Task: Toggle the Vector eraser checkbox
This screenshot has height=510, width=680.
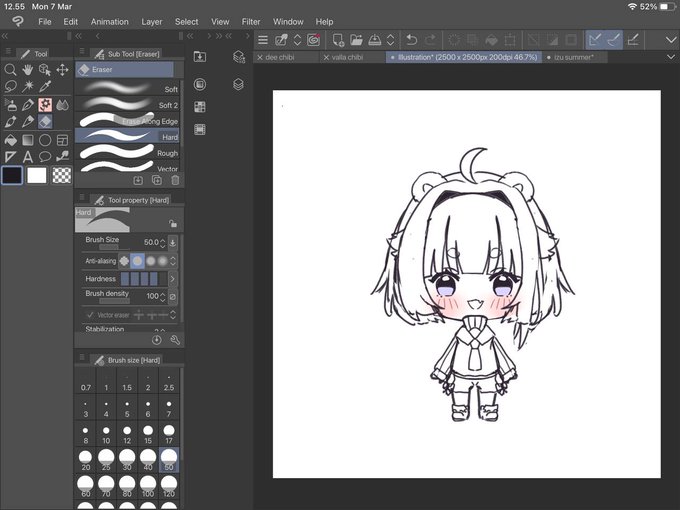Action: click(90, 315)
